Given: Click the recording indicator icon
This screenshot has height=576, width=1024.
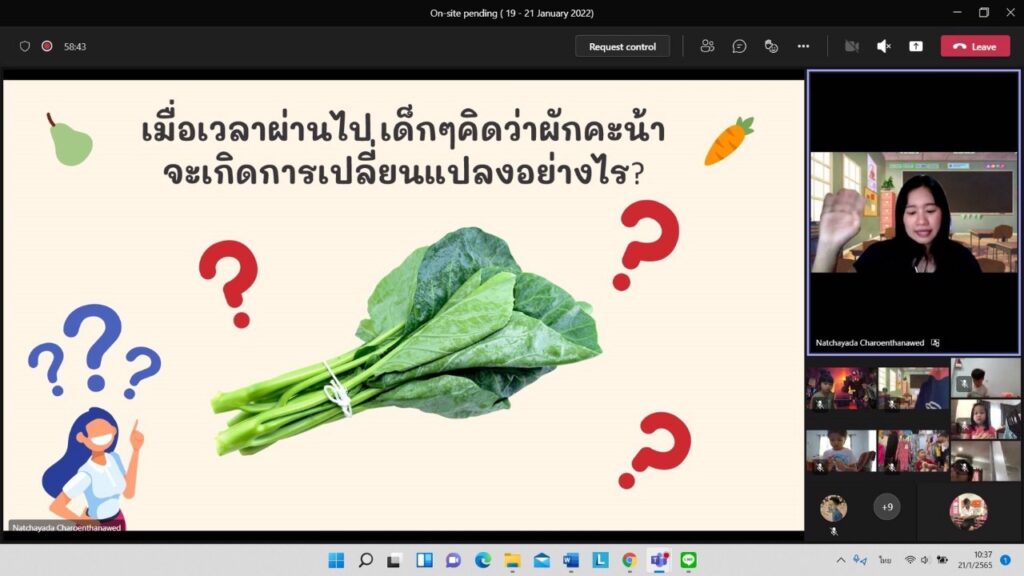Looking at the screenshot, I should [x=47, y=46].
